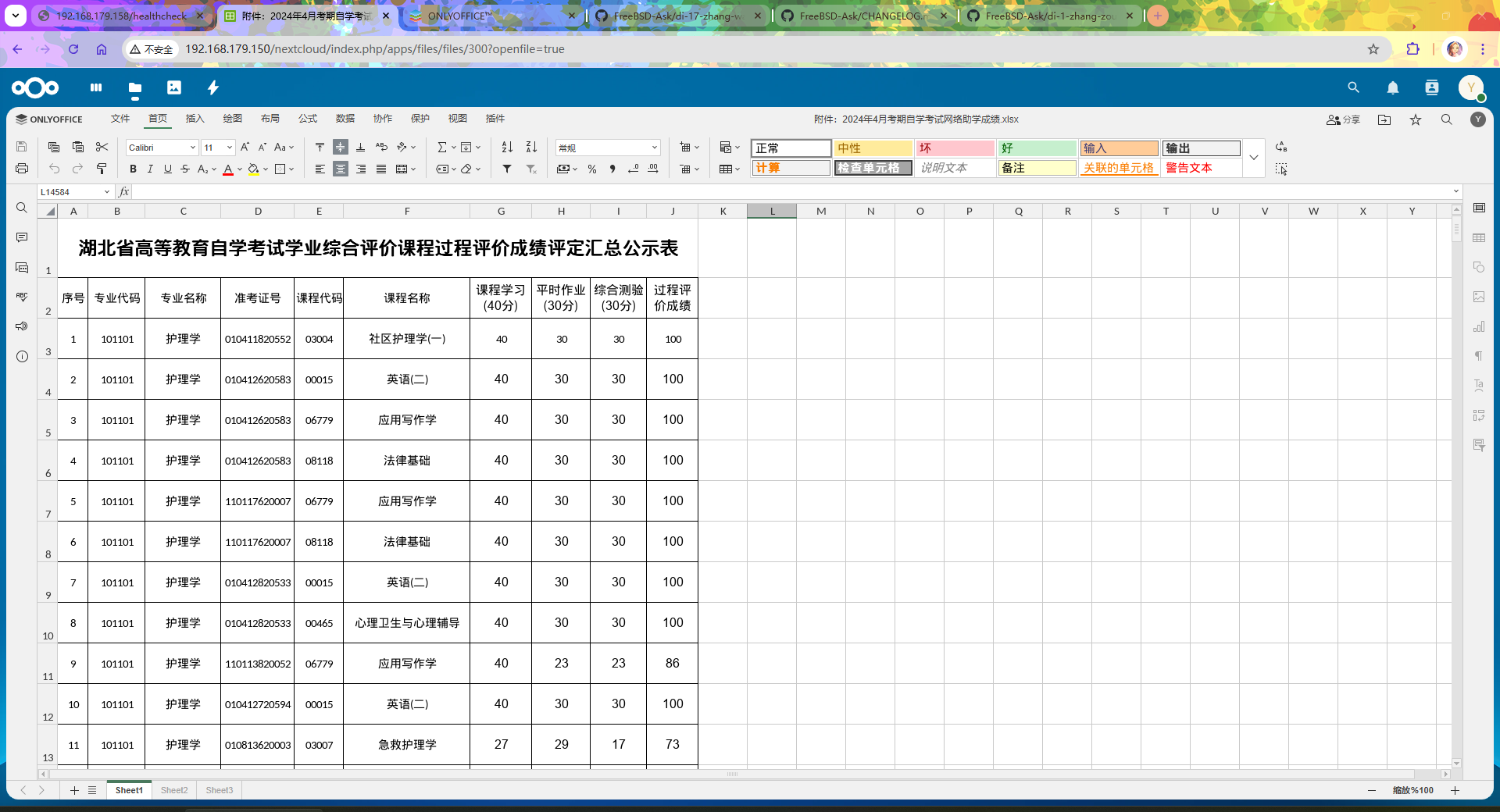Viewport: 1500px width, 812px height.
Task: Click the yellow fill color button
Action: click(253, 169)
